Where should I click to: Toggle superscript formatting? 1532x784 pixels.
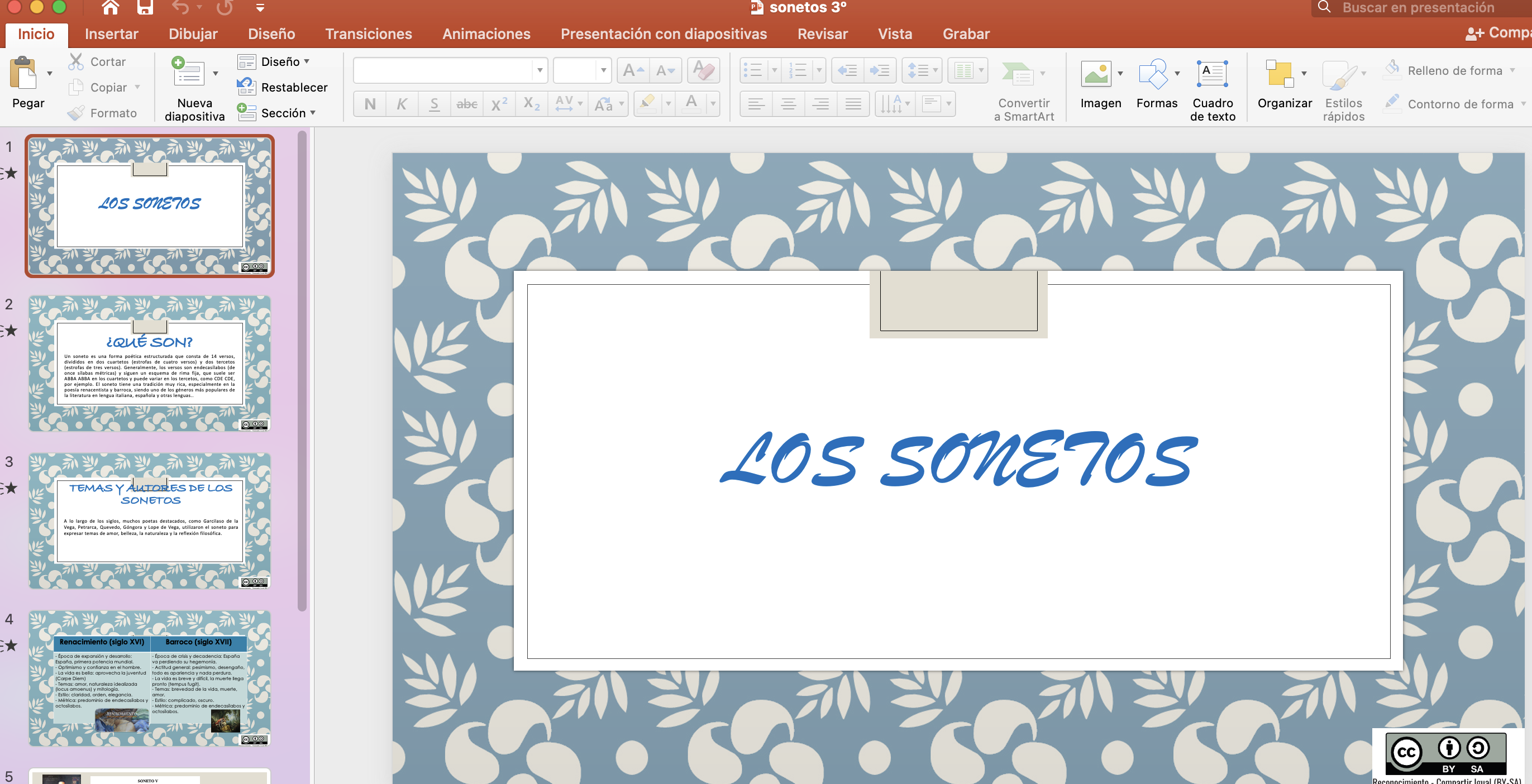[x=499, y=104]
